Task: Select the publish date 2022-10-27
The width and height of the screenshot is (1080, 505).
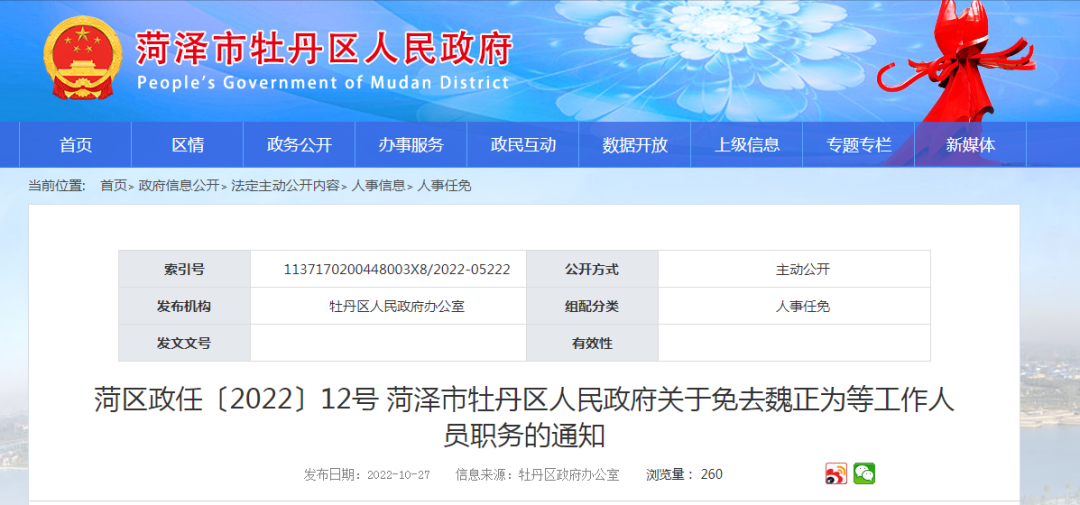Action: point(399,475)
